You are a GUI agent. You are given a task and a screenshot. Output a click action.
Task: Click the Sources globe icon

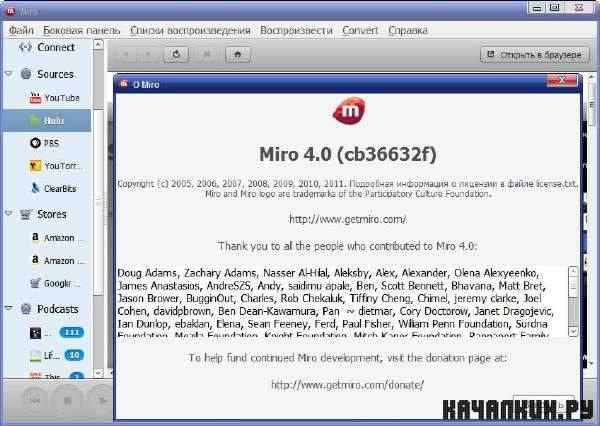[x=26, y=73]
